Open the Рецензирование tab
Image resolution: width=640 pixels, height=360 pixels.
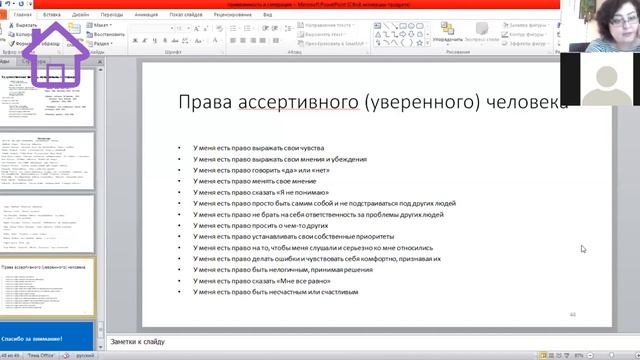pyautogui.click(x=233, y=14)
